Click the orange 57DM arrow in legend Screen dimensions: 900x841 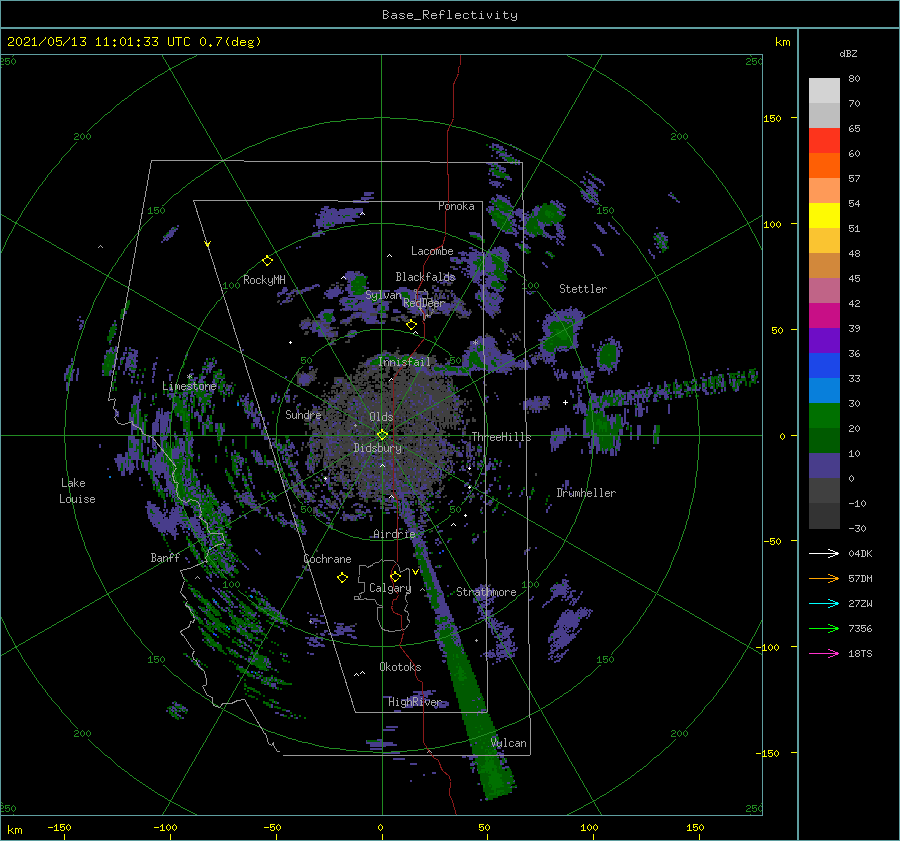[x=824, y=579]
